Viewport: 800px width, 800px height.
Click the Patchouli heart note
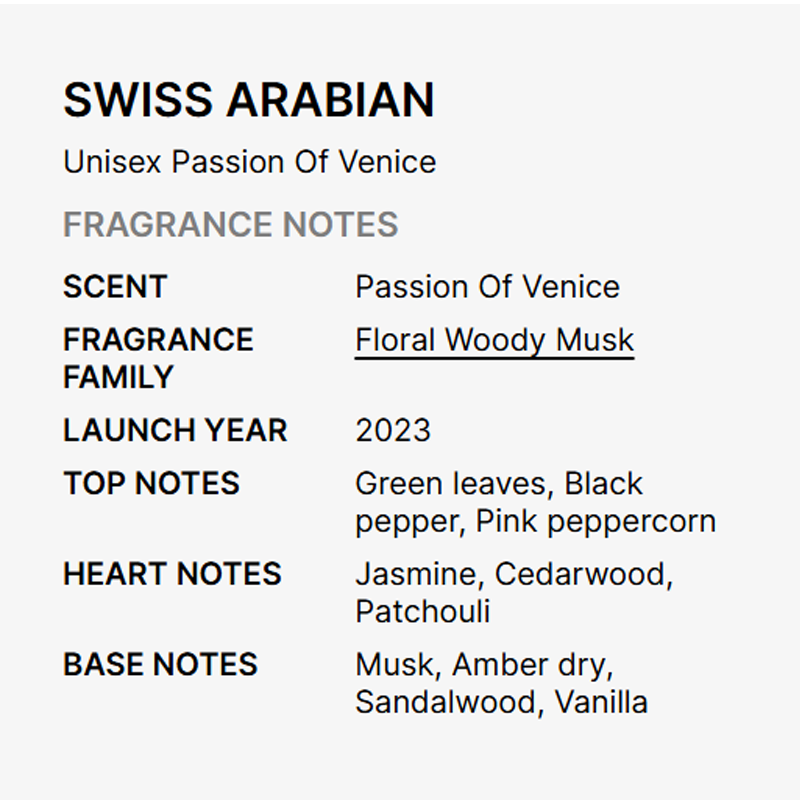[422, 611]
